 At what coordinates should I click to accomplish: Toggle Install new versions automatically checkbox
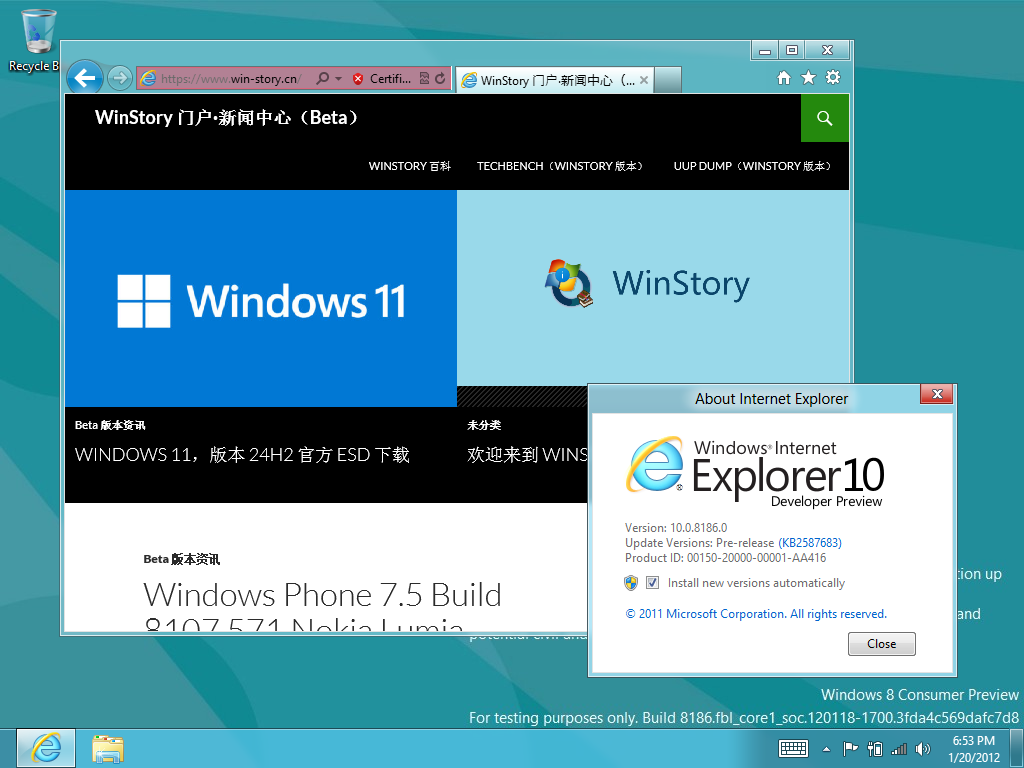[652, 583]
